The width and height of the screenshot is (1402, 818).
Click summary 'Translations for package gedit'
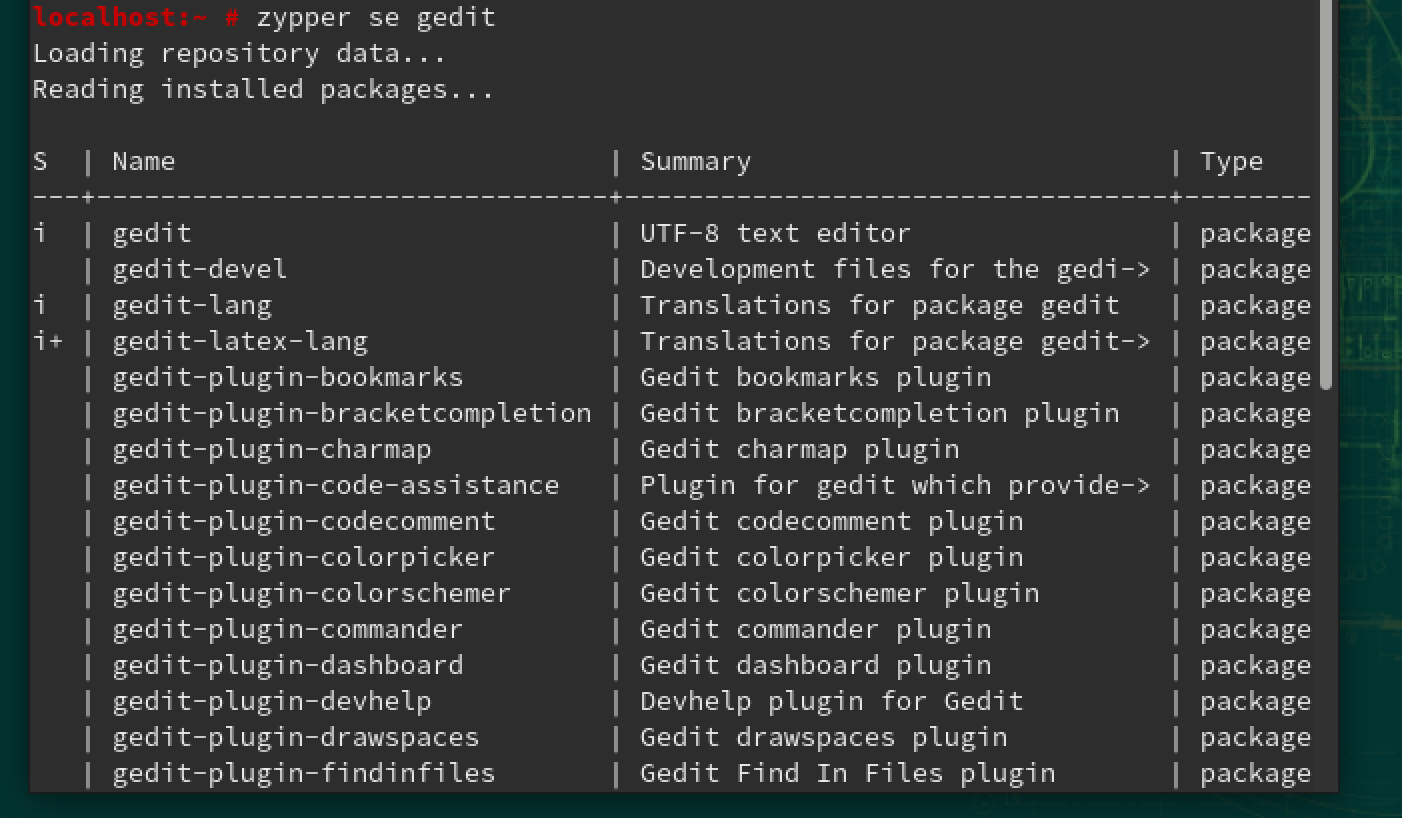click(x=880, y=306)
